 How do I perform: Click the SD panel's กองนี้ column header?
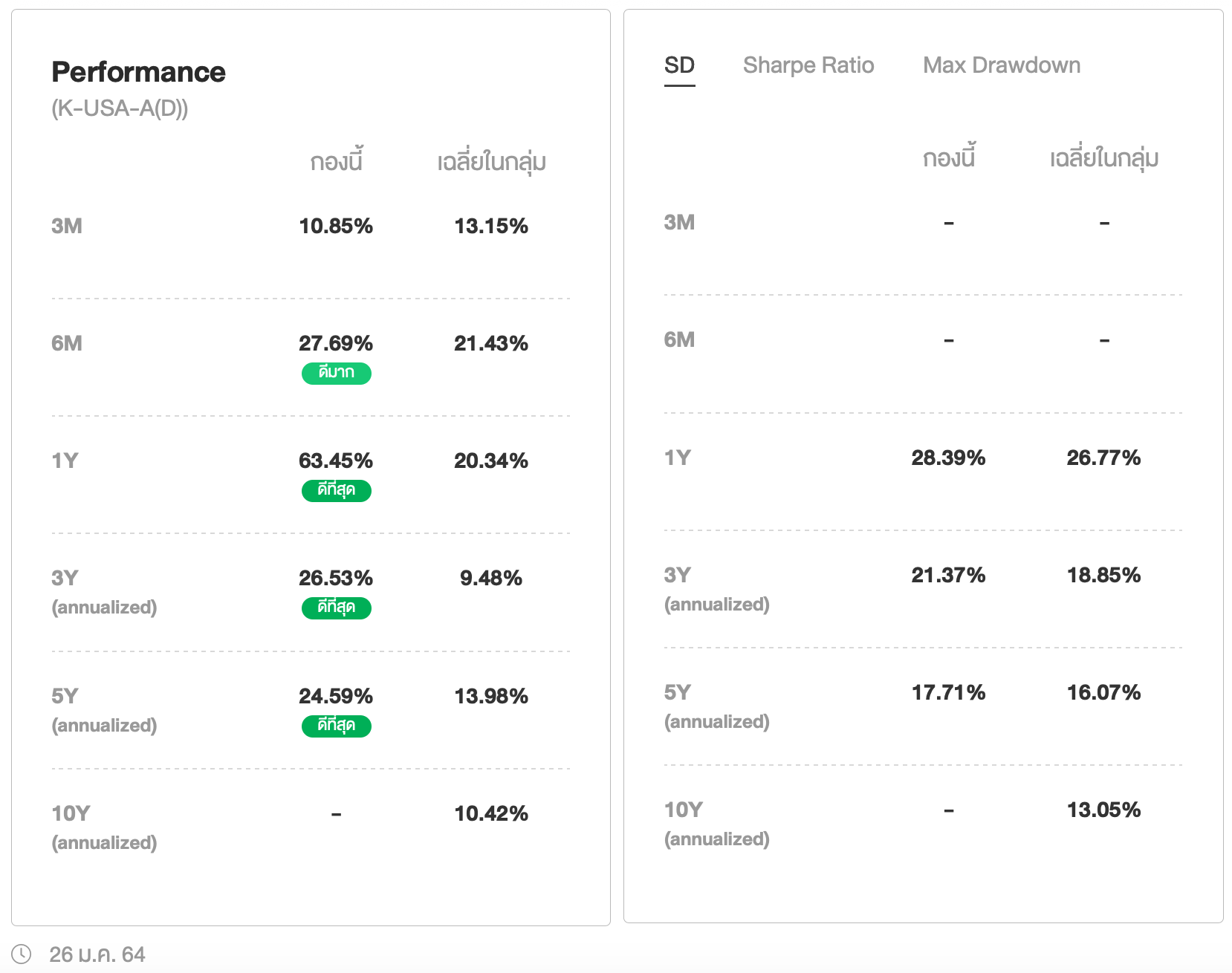tap(948, 159)
